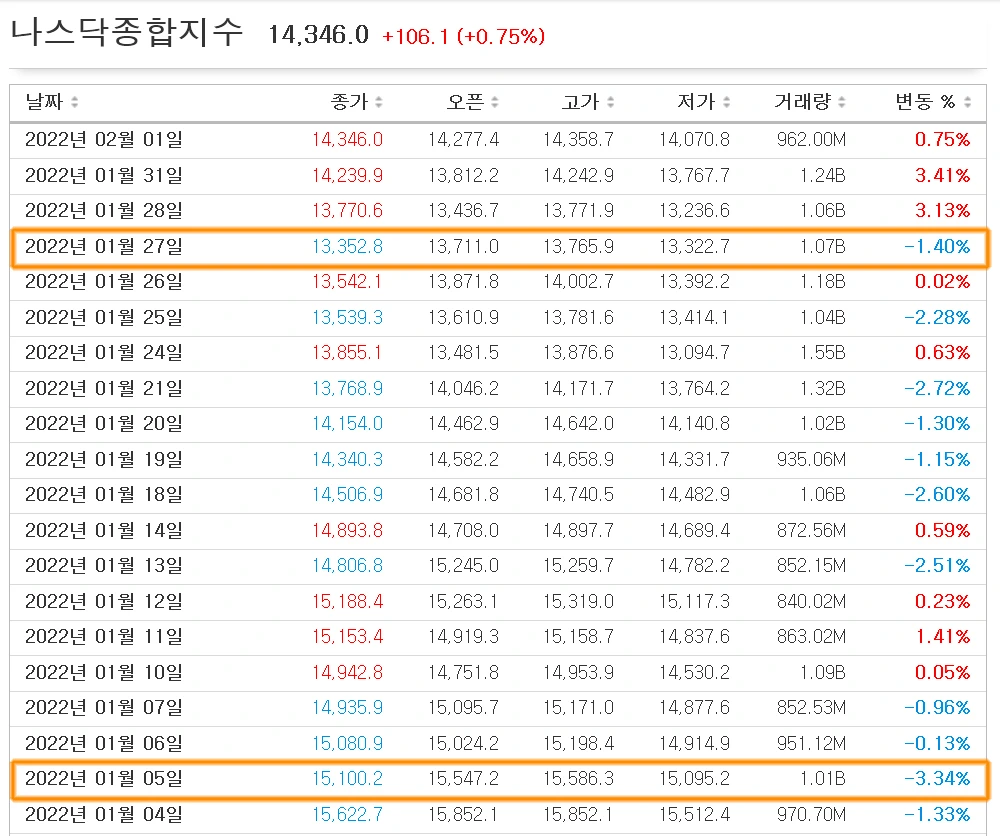Select the index value 14,346.0 in the header

[x=318, y=35]
